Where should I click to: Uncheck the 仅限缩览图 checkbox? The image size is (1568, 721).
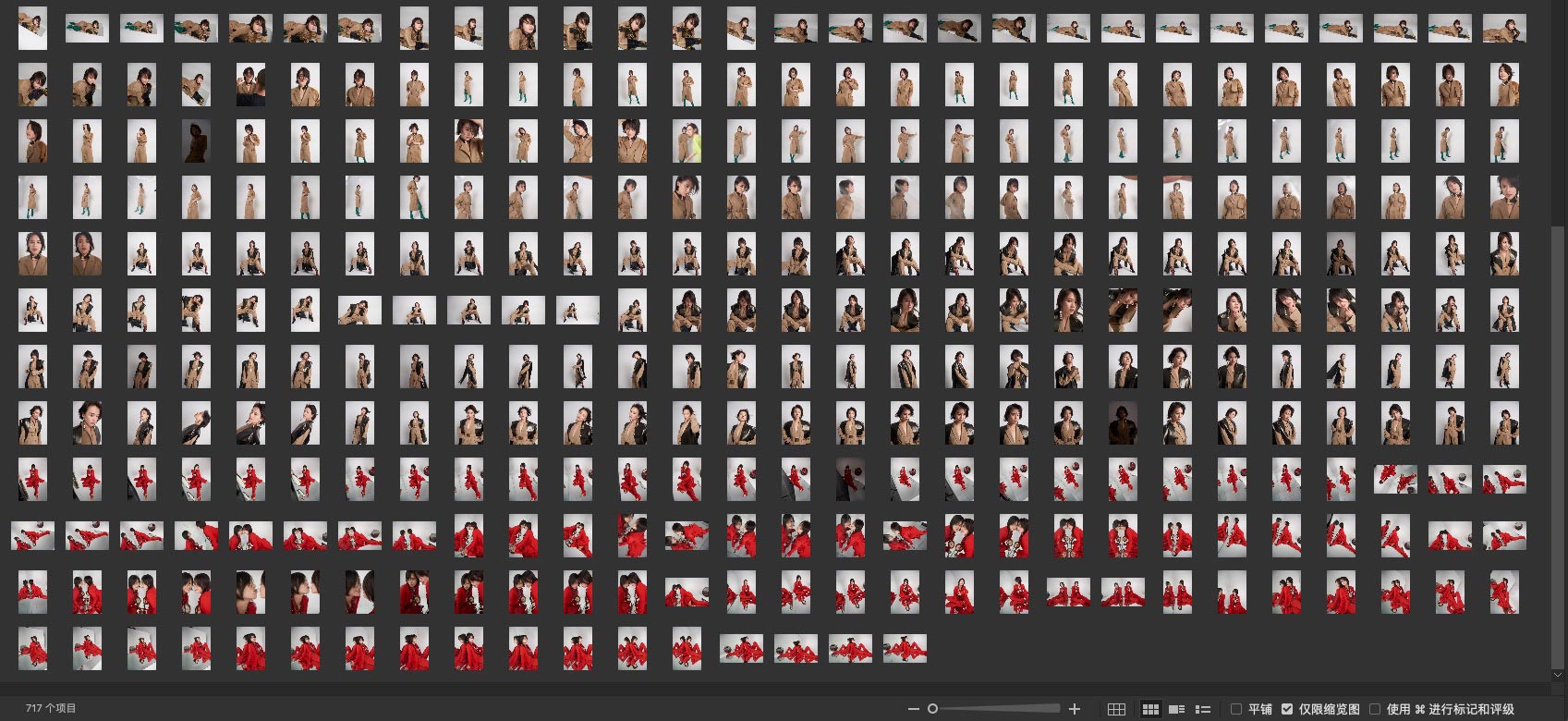coord(1287,709)
